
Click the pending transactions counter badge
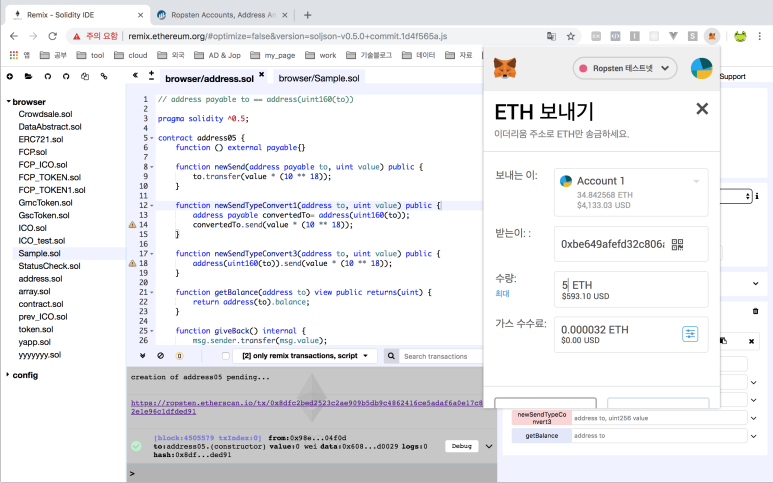[179, 355]
